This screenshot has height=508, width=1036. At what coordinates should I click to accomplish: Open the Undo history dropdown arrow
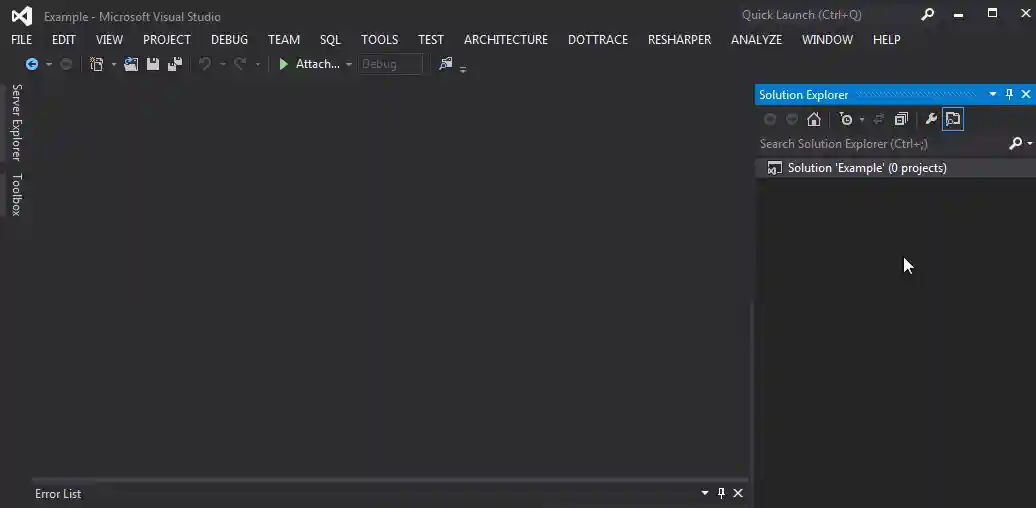coord(223,65)
